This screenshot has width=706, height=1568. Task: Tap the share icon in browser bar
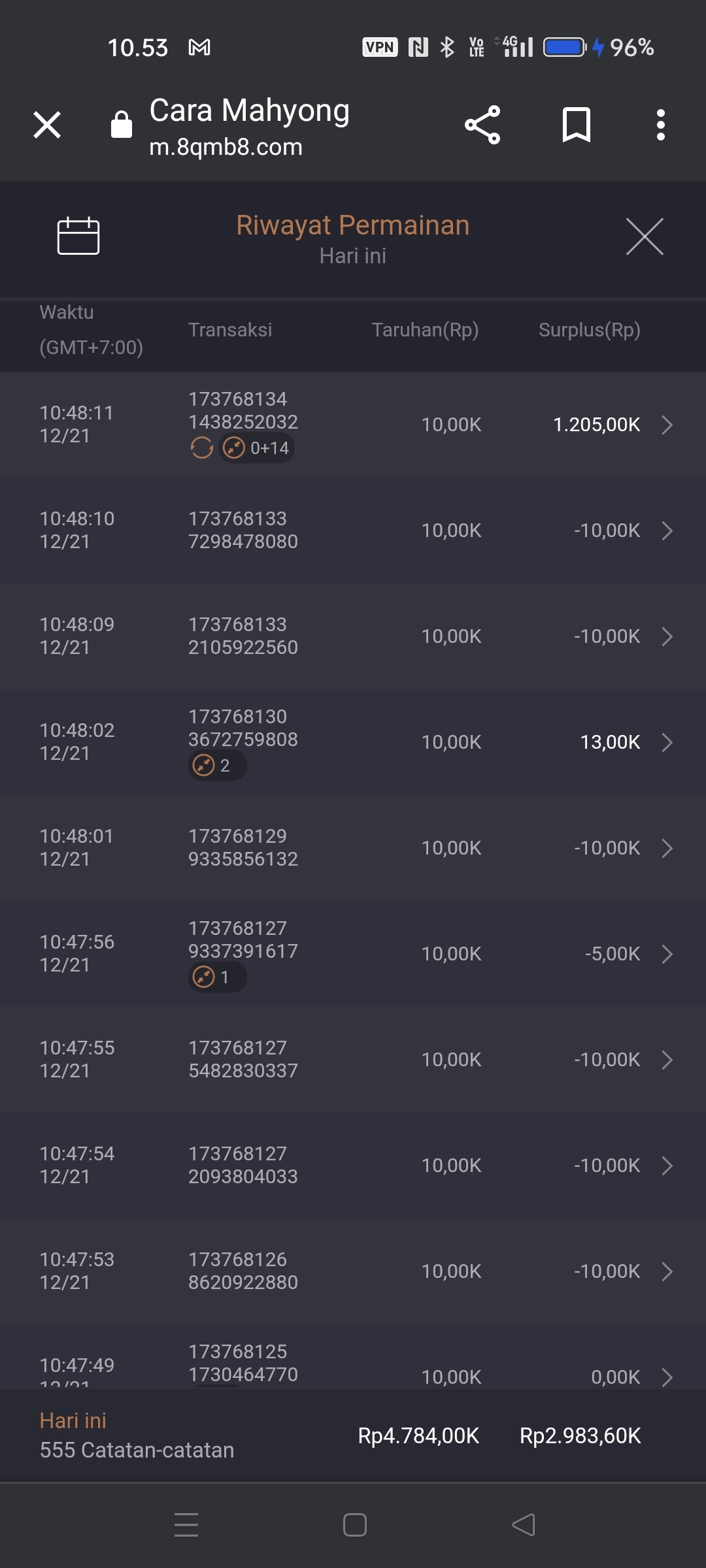482,125
